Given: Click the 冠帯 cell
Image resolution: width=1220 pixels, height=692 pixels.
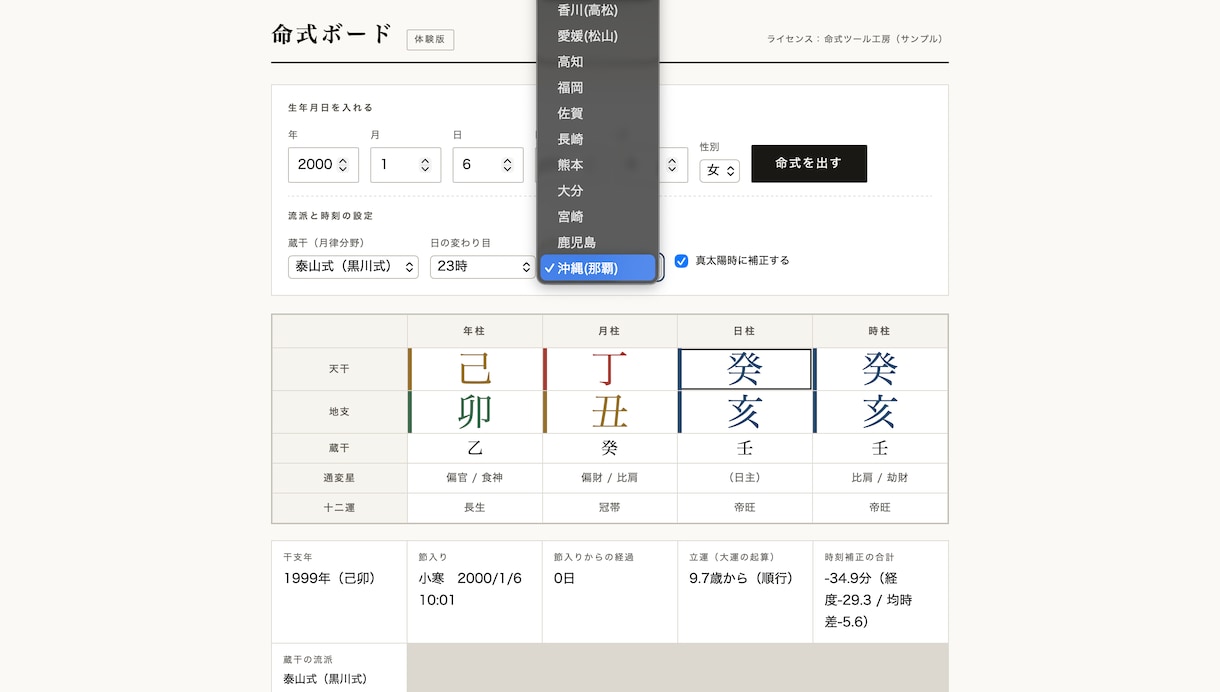Looking at the screenshot, I should tap(610, 508).
